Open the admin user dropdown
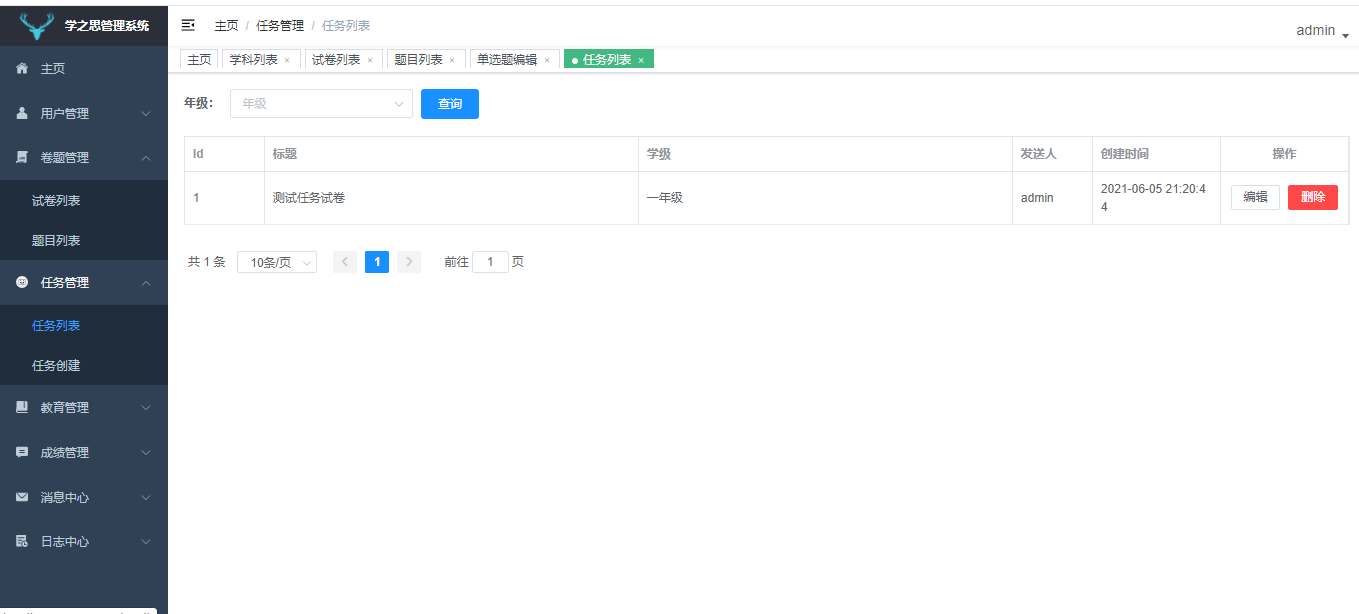1359x614 pixels. point(1323,31)
